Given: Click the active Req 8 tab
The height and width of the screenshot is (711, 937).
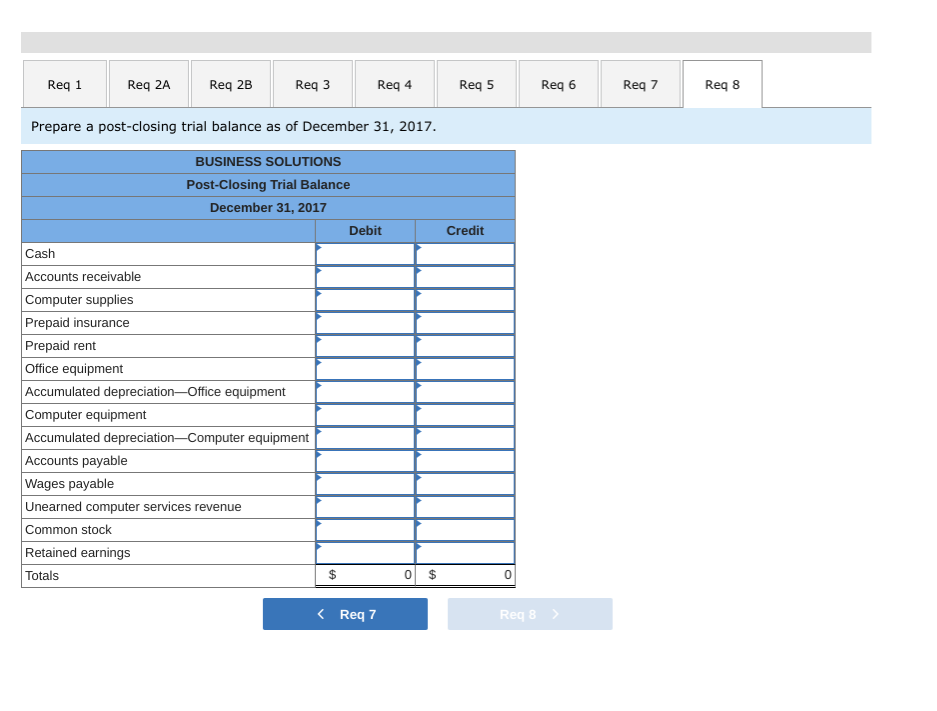Looking at the screenshot, I should pos(722,84).
